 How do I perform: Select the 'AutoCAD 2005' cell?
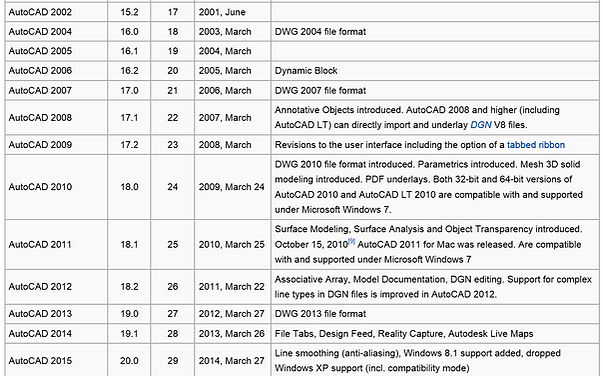(56, 51)
